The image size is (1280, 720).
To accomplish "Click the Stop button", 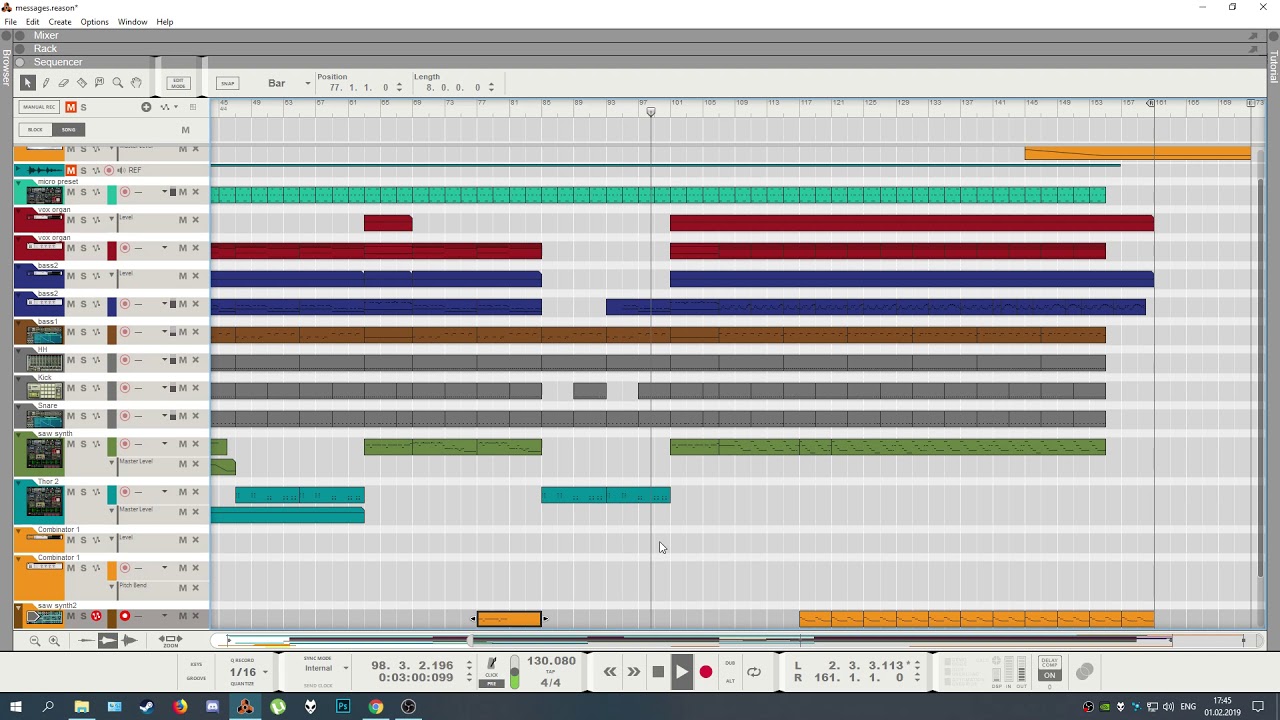I will point(658,672).
